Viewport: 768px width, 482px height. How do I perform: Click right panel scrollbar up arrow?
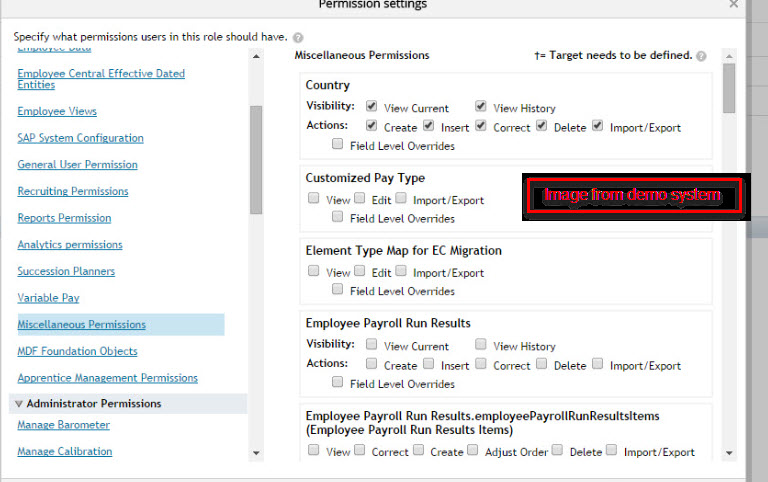coord(729,56)
